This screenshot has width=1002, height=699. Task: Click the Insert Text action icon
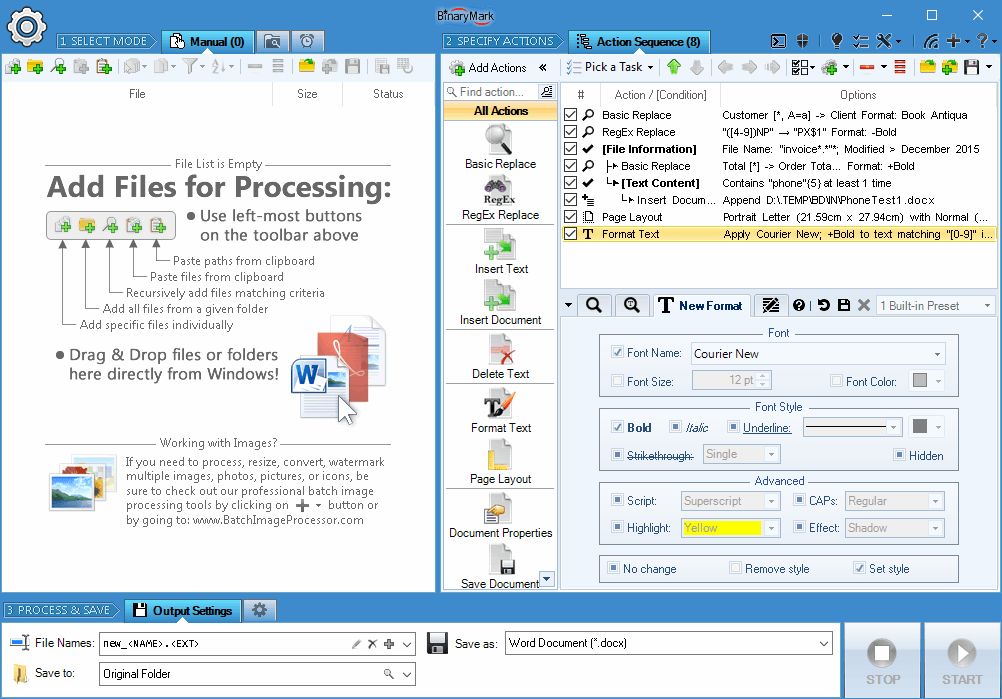click(x=499, y=243)
